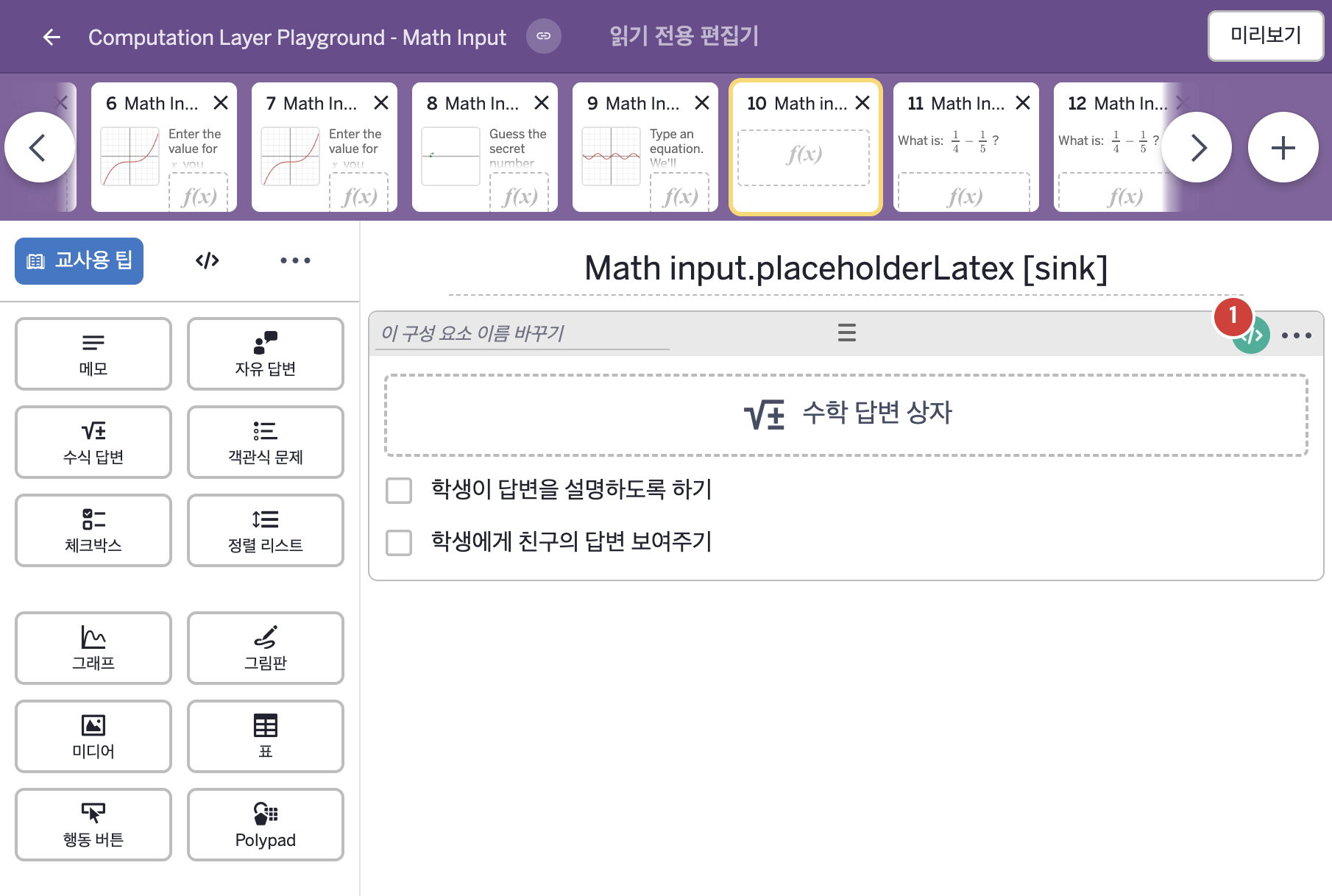Click the 읽기 전용 편집기 label
Screen dimensions: 1332x896
[684, 36]
